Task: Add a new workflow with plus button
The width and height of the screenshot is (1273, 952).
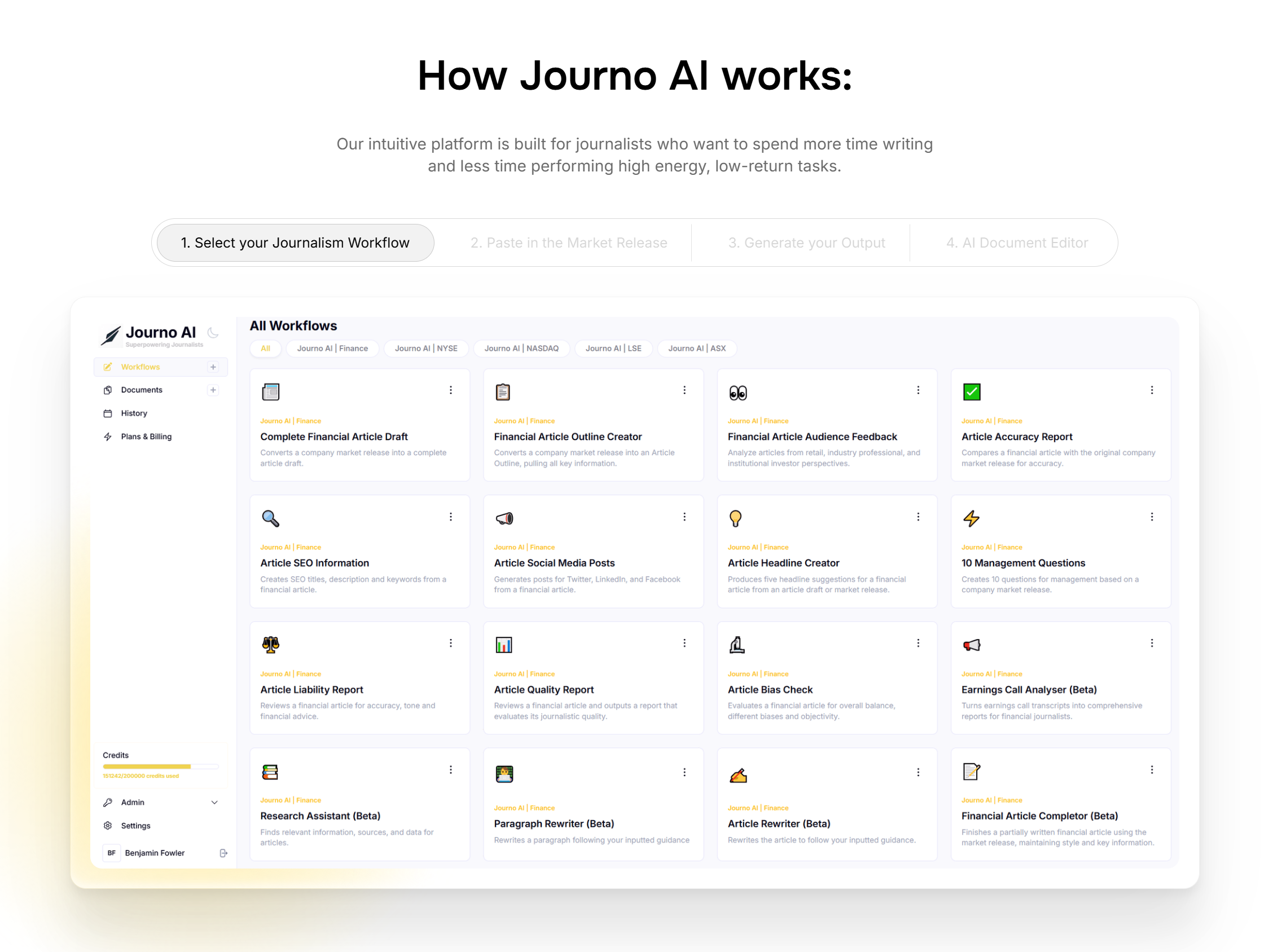Action: [x=213, y=367]
